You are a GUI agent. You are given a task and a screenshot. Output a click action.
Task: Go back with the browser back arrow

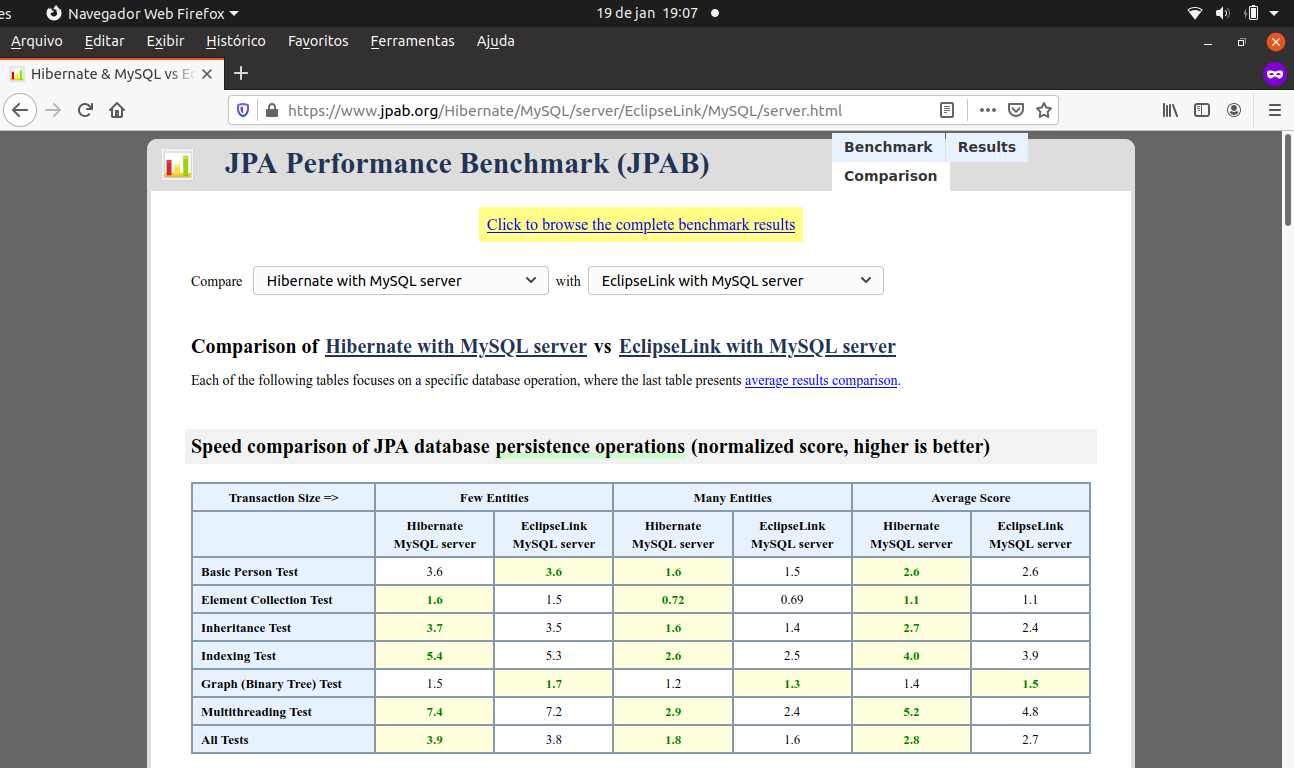click(x=21, y=110)
